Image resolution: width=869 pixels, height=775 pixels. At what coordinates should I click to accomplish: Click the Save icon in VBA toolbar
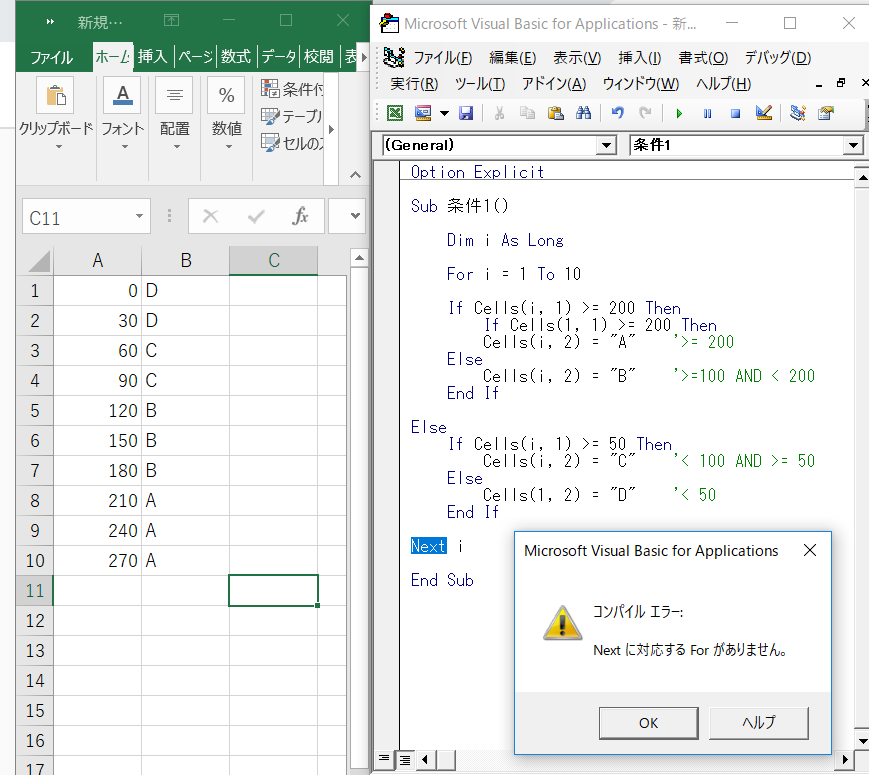[466, 113]
